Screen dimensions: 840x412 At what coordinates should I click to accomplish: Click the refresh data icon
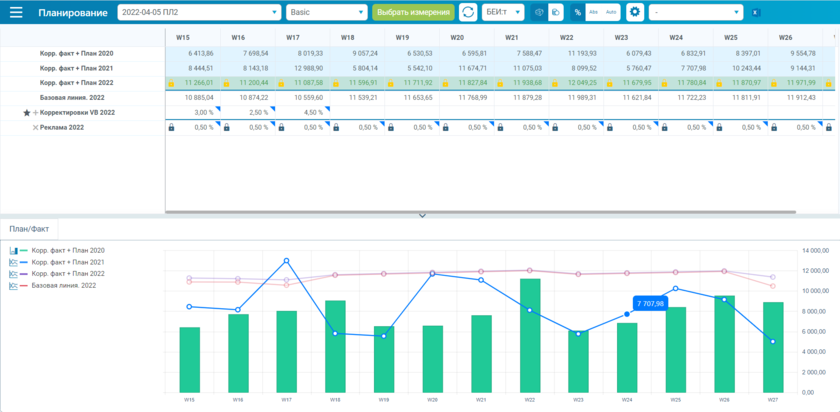tap(468, 13)
